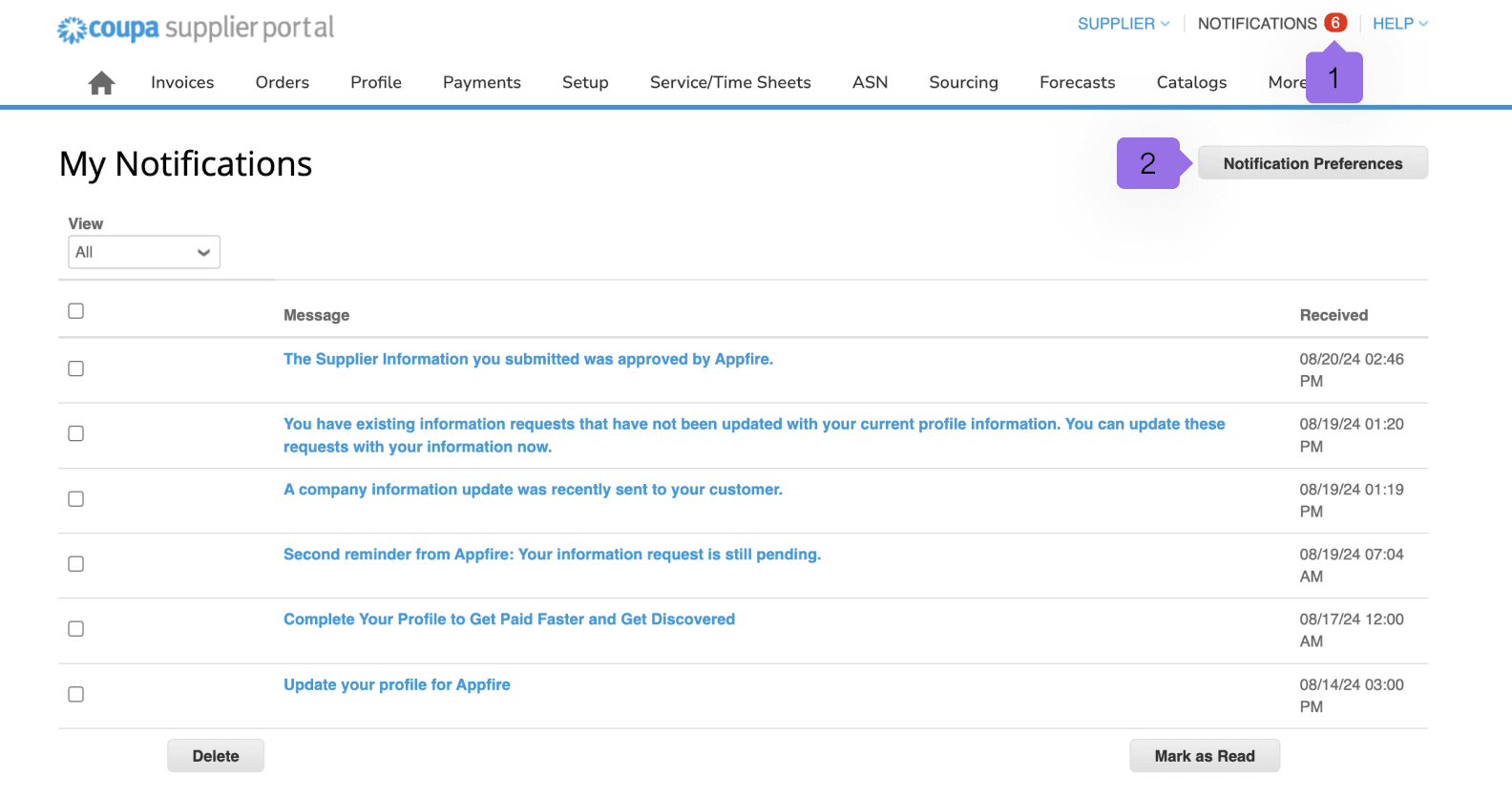Click the Delete button

(216, 756)
